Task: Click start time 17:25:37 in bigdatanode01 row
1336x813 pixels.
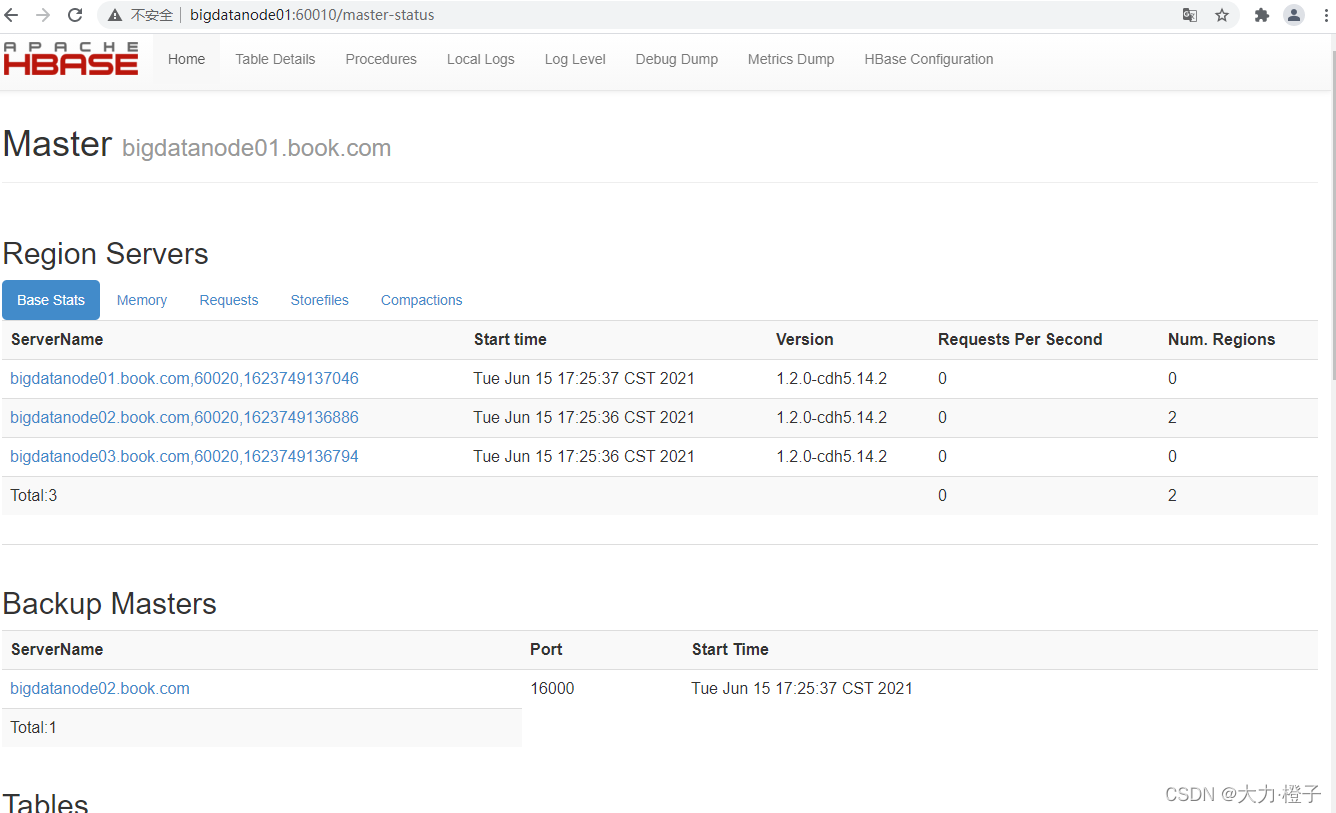Action: point(584,378)
